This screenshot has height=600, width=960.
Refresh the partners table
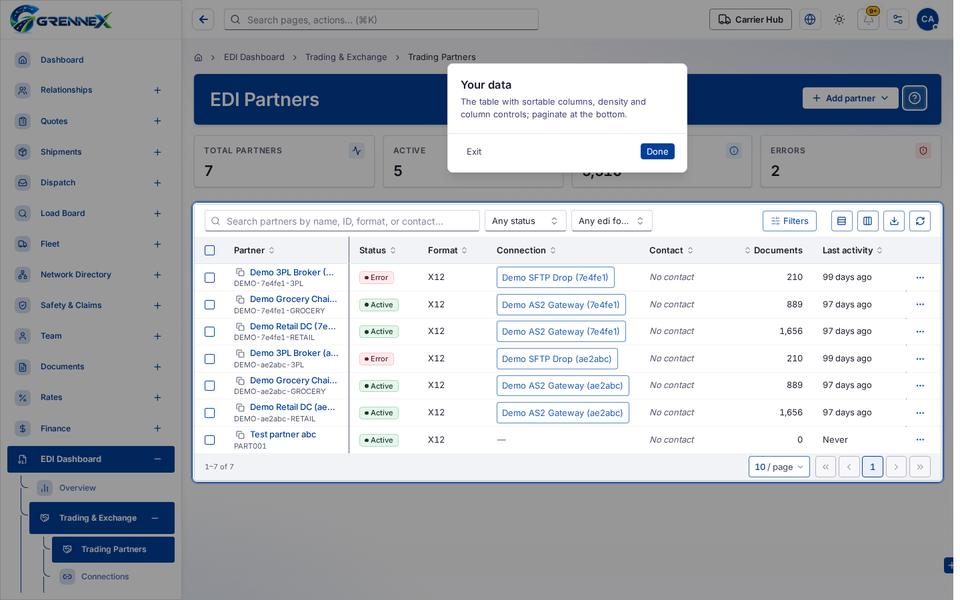920,221
